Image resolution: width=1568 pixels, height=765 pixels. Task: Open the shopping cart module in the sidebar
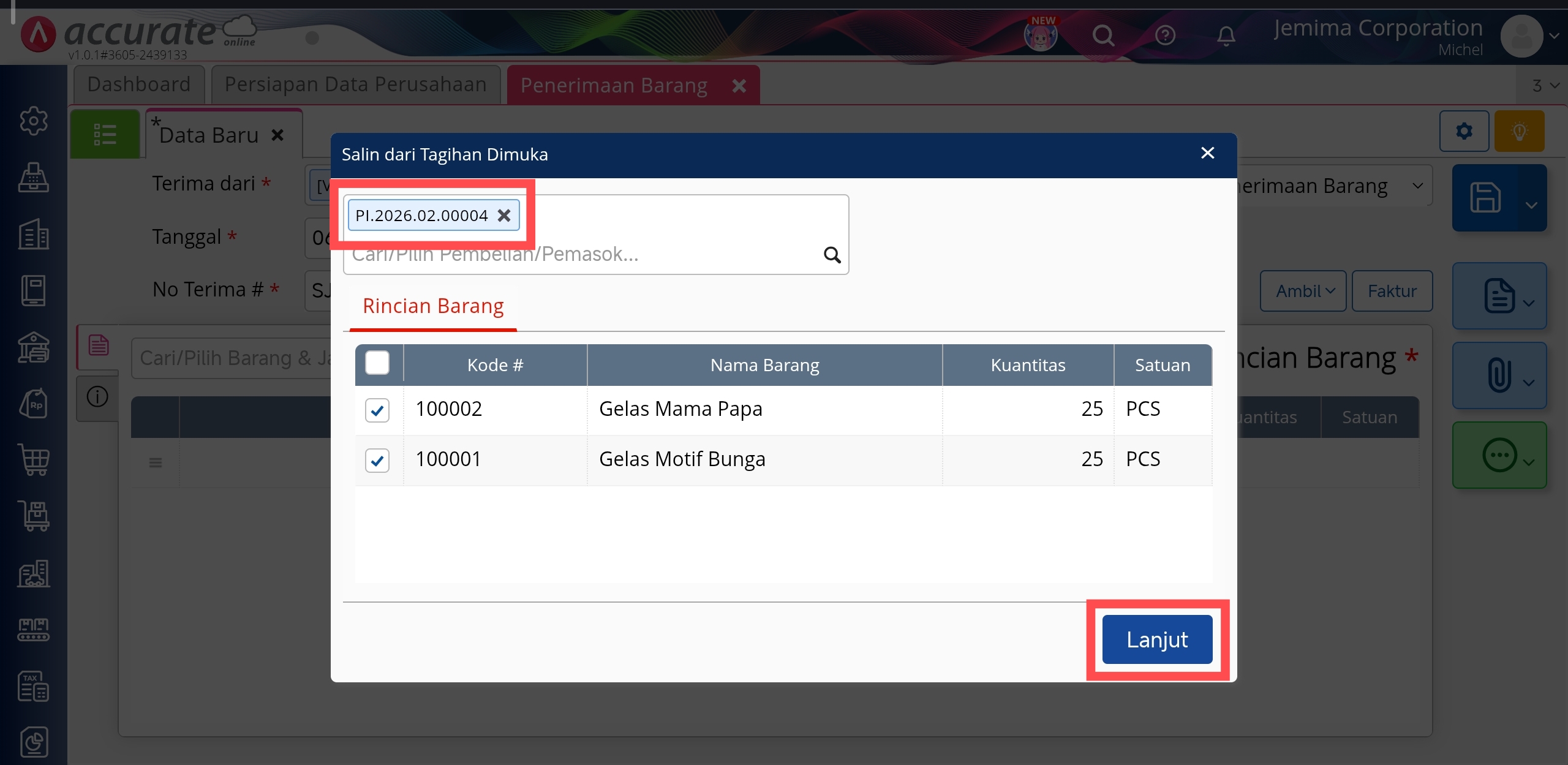click(33, 459)
